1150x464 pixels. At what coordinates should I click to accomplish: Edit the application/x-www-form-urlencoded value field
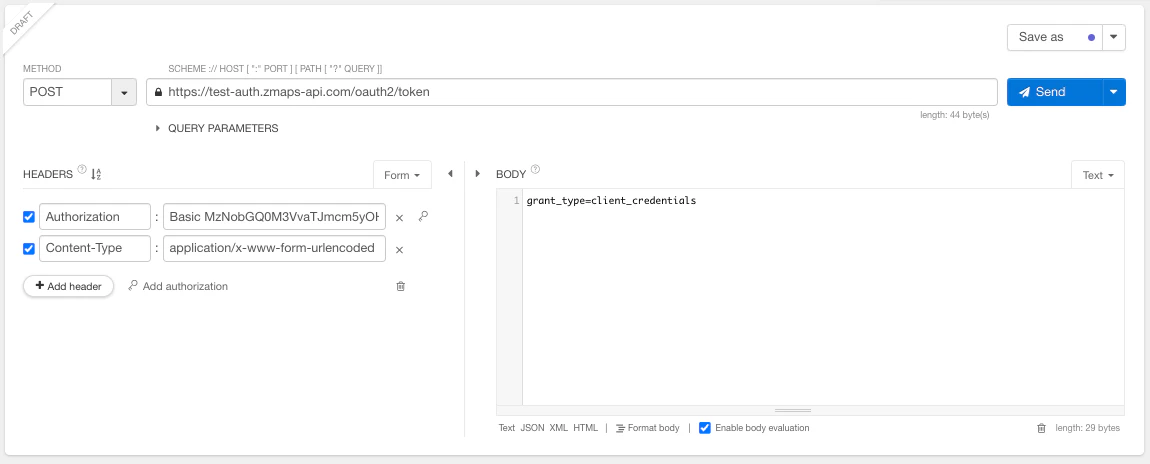[274, 248]
